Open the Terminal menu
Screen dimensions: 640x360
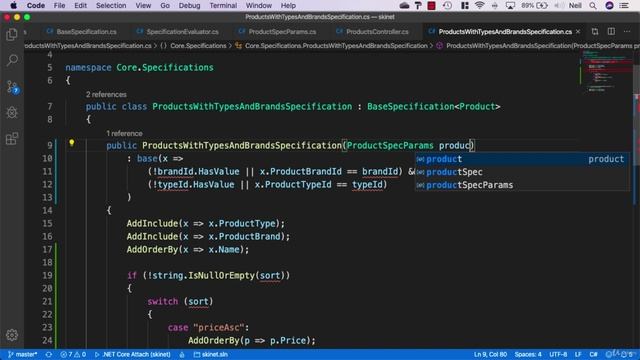[x=223, y=6]
